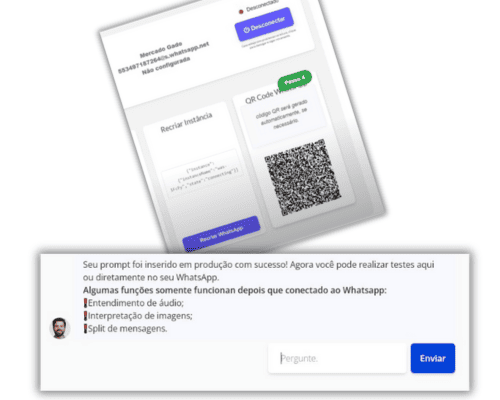Click the red exclamation mark beside Entendimento de áudio

pyautogui.click(x=85, y=303)
